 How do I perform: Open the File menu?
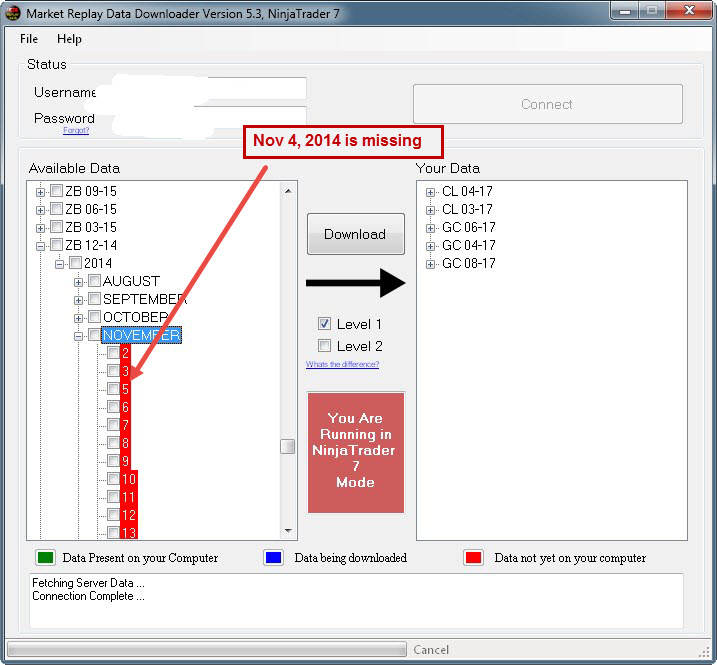[29, 39]
